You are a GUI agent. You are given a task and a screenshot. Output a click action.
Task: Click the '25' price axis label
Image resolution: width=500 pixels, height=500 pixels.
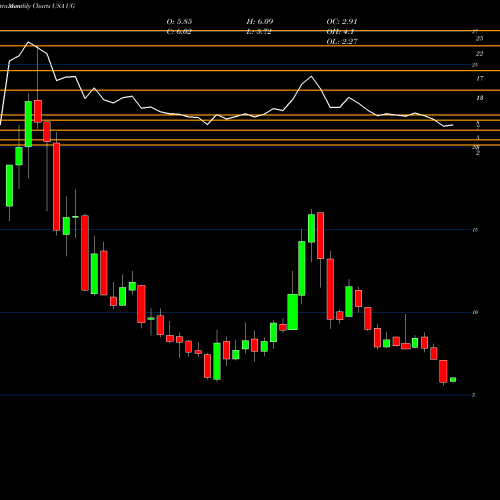[x=479, y=39]
